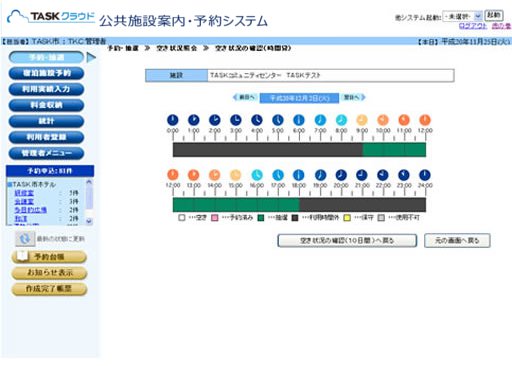The height and width of the screenshot is (366, 512).
Task: Click the 6:00 clock icon
Action: 299,120
